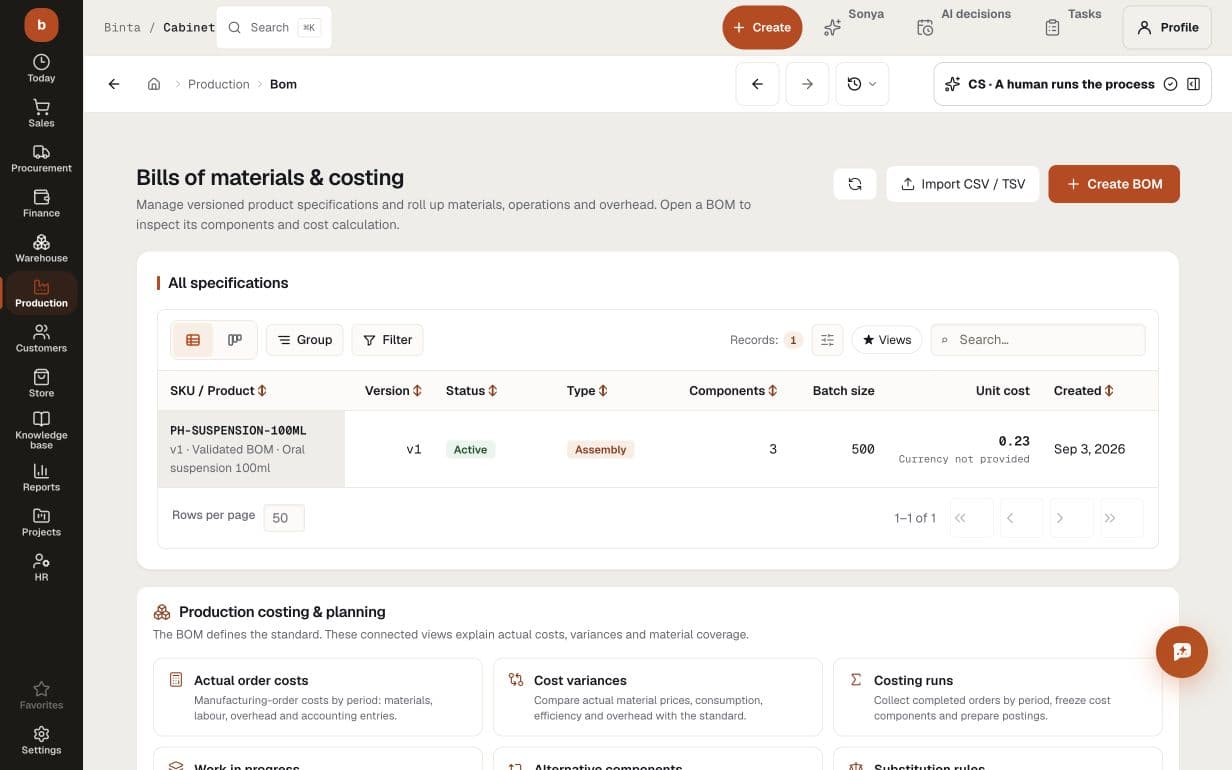Click the circled check icon in the CS bar
Image resolution: width=1232 pixels, height=770 pixels.
pyautogui.click(x=1170, y=84)
